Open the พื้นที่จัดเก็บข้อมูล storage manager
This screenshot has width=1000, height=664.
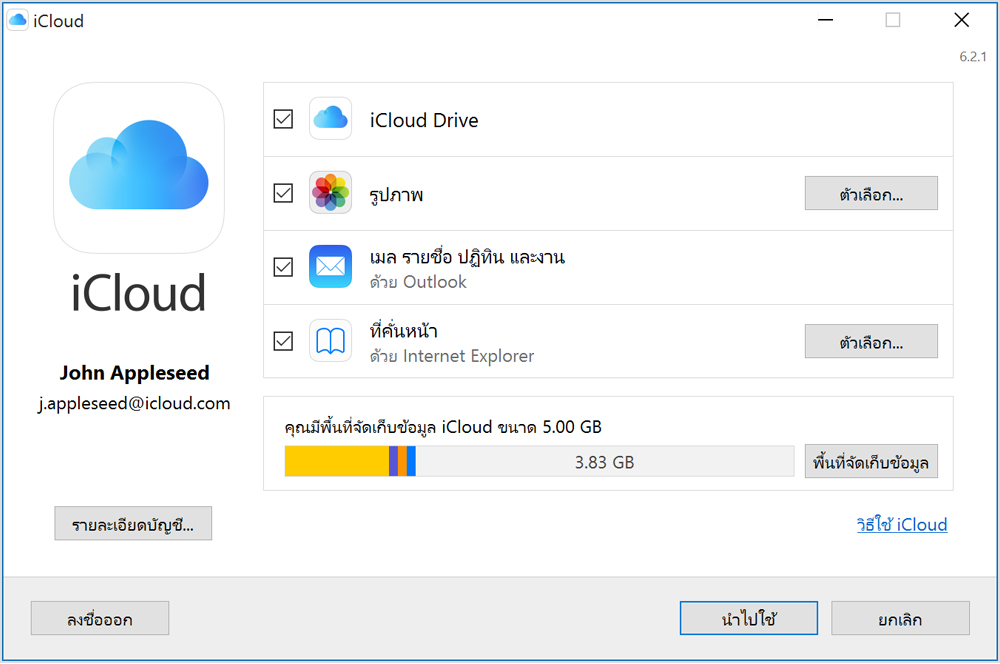871,461
